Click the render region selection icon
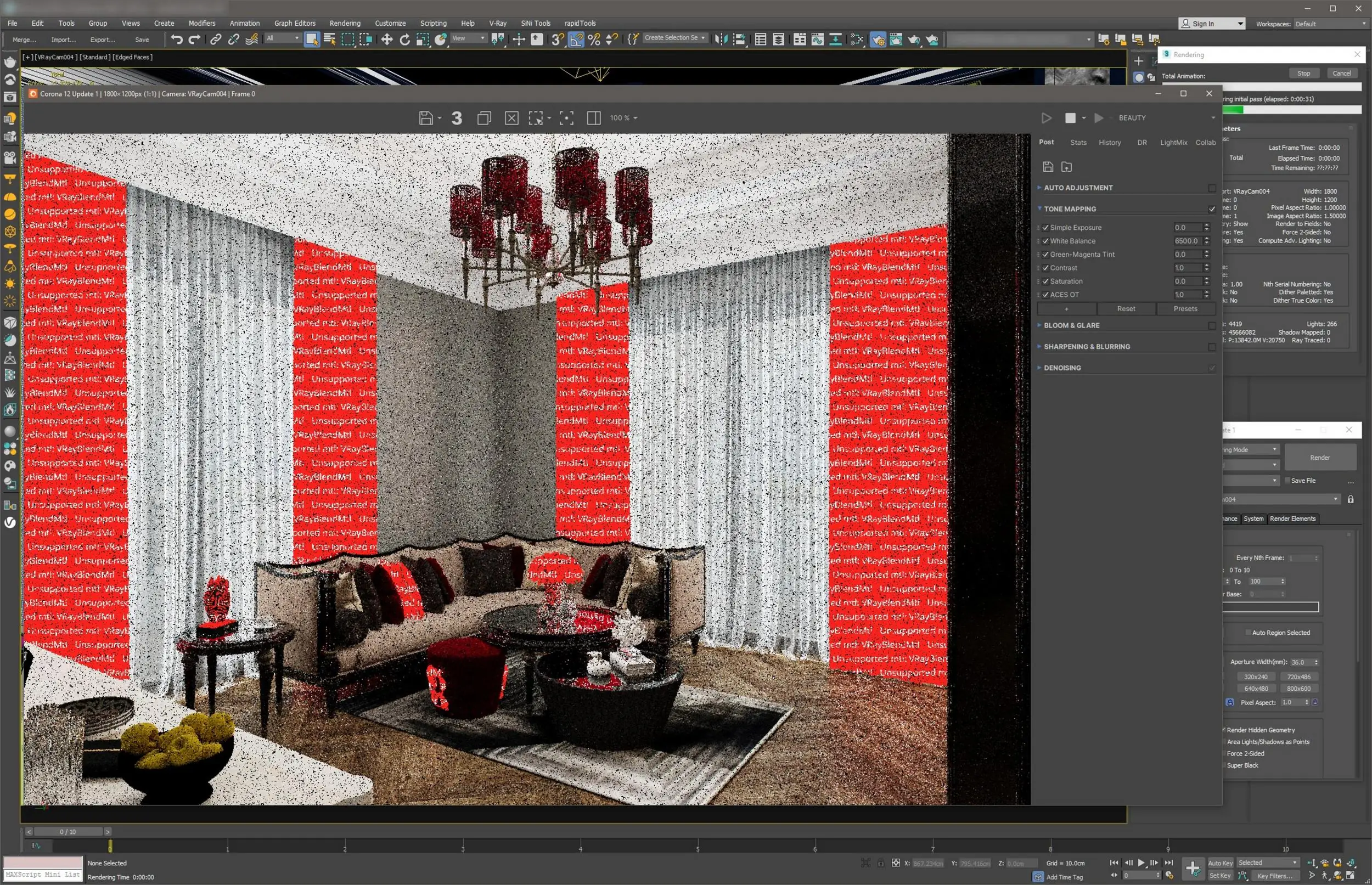This screenshot has height=885, width=1372. [x=536, y=118]
